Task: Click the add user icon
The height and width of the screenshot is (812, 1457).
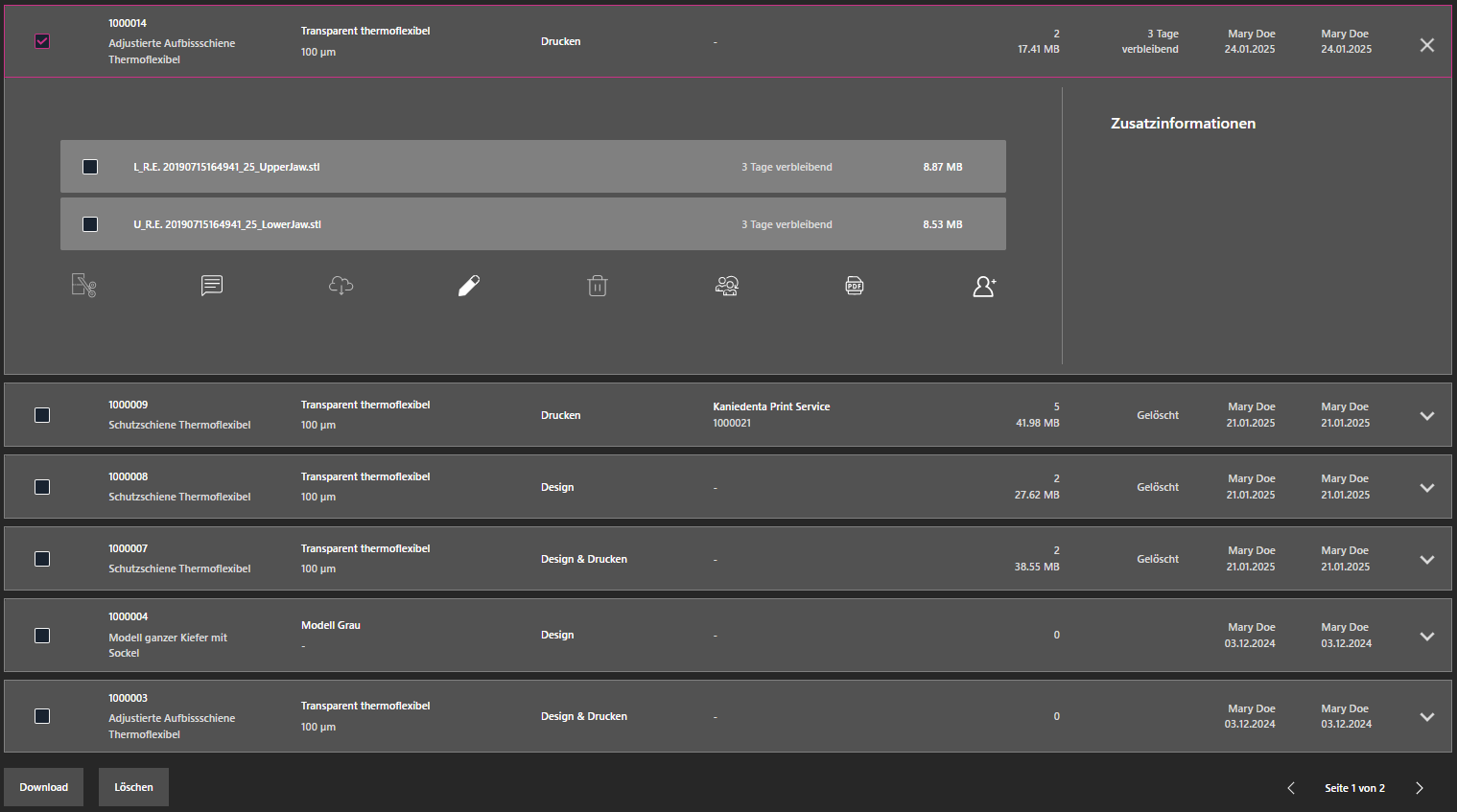Action: pos(984,286)
